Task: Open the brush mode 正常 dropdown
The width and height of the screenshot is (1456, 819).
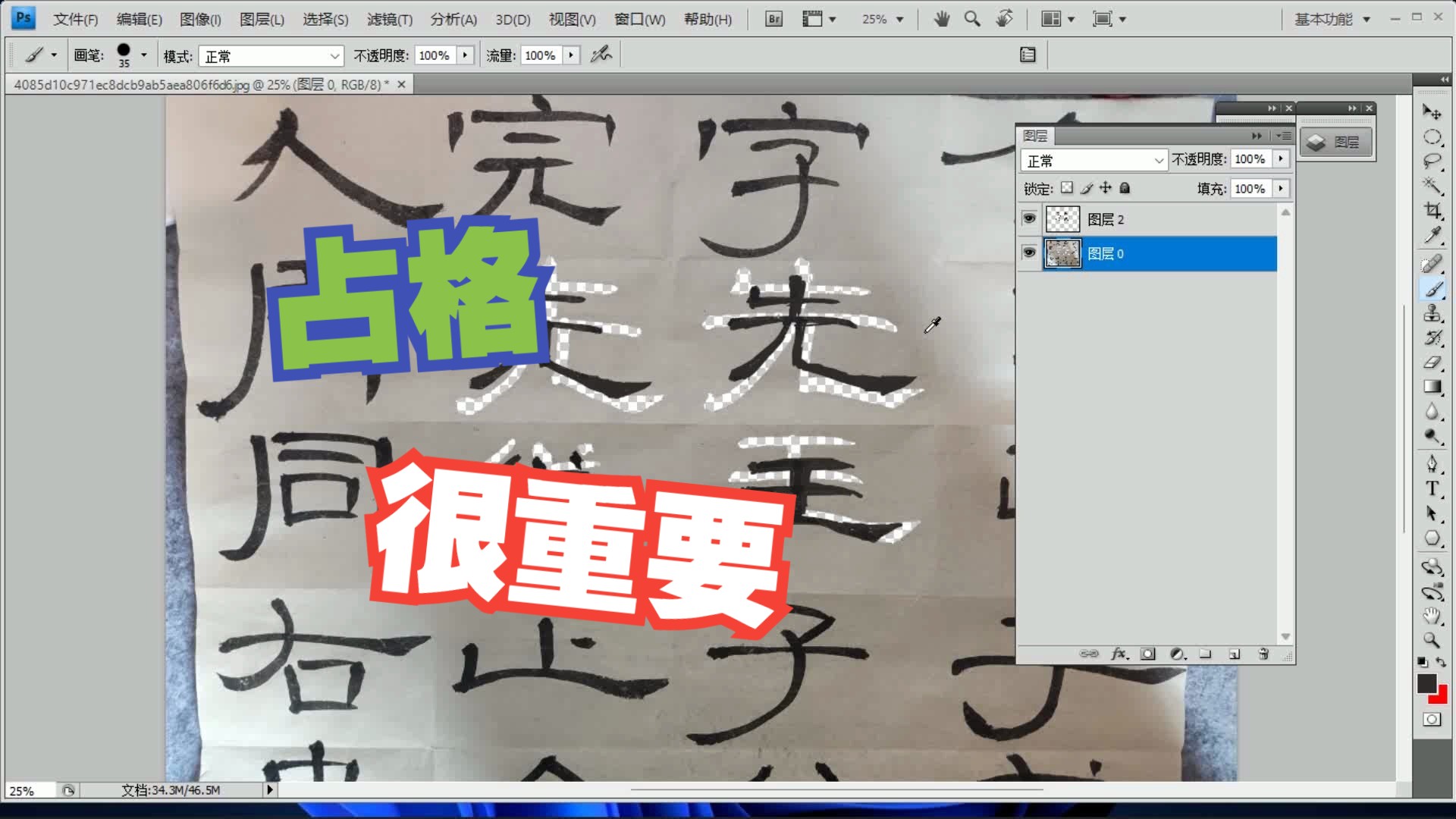Action: pos(271,55)
